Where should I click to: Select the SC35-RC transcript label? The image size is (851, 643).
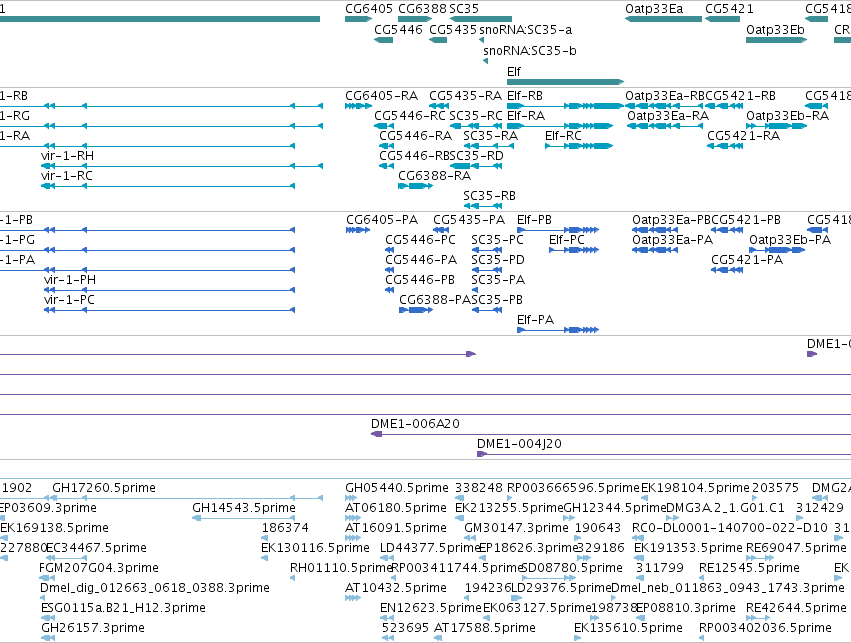[x=476, y=116]
